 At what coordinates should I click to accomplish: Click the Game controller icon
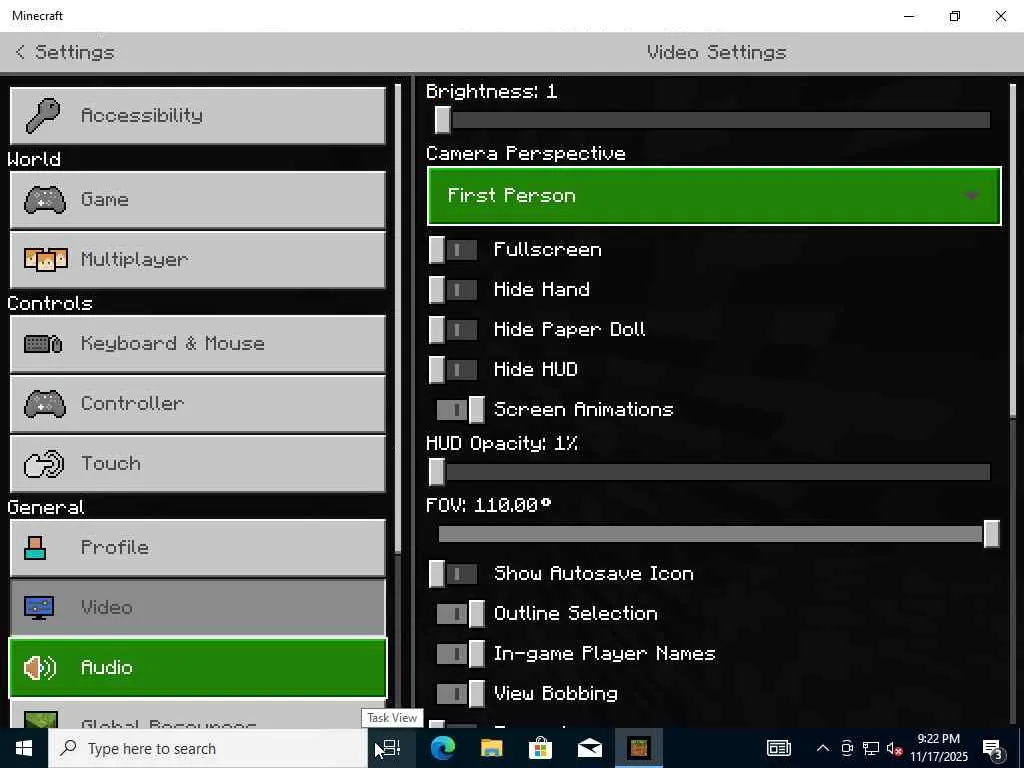click(x=44, y=200)
